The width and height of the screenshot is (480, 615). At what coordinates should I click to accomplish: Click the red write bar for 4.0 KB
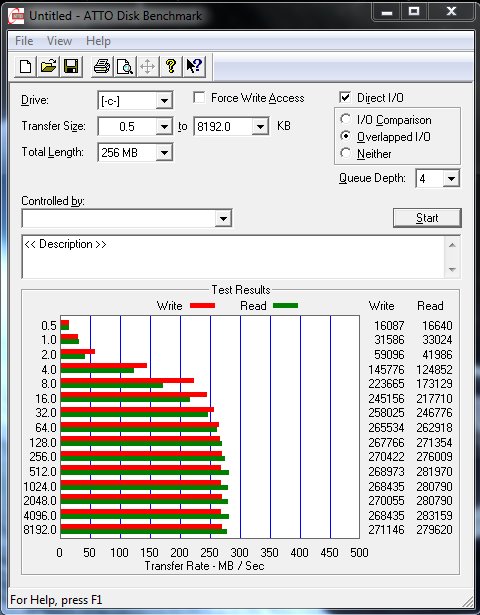pos(104,366)
